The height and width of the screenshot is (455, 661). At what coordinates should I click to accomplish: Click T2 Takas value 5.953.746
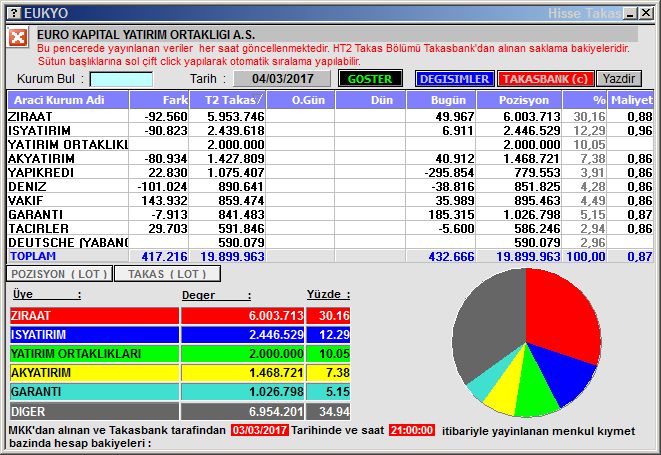click(236, 117)
